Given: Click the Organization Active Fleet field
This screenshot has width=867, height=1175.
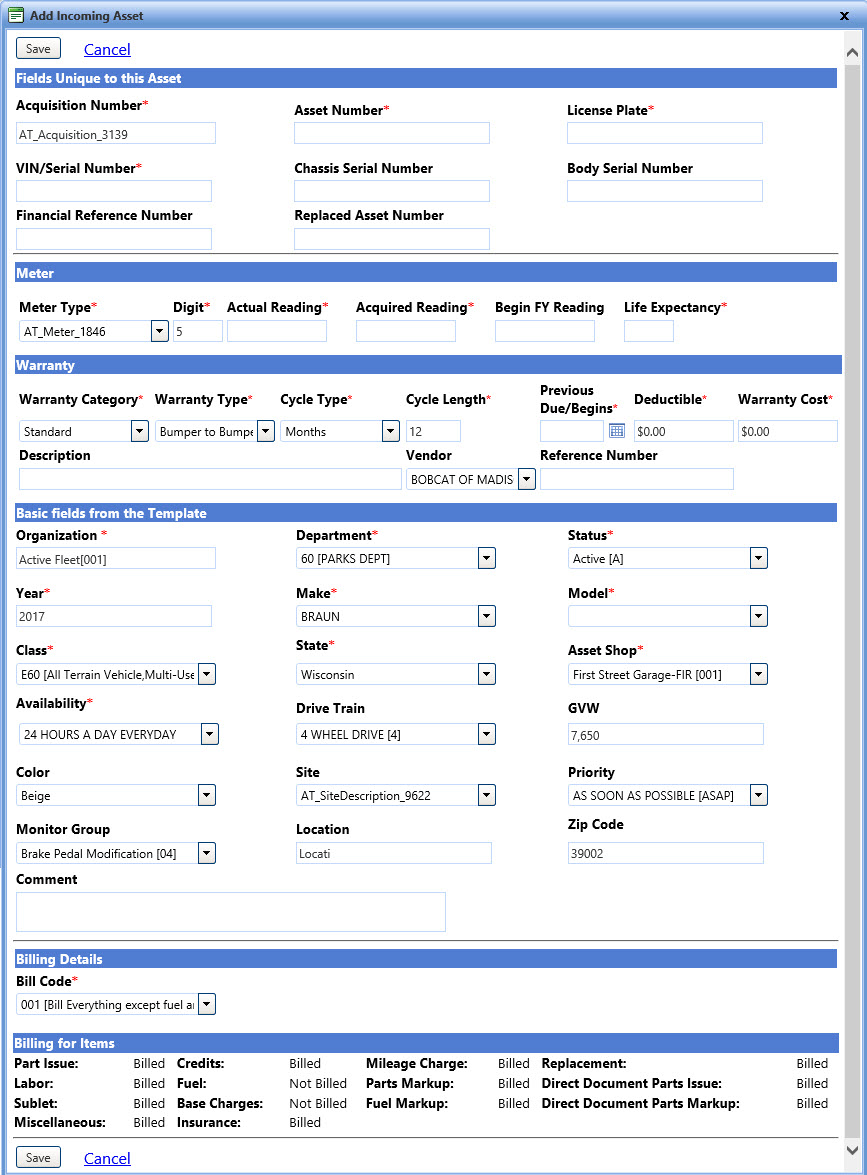Looking at the screenshot, I should point(116,559).
